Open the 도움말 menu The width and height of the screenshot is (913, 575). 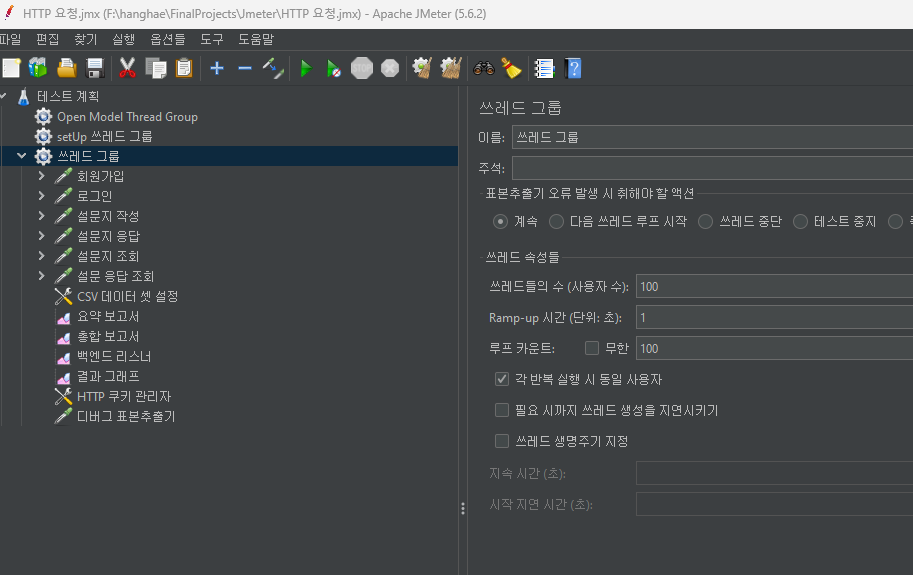256,39
